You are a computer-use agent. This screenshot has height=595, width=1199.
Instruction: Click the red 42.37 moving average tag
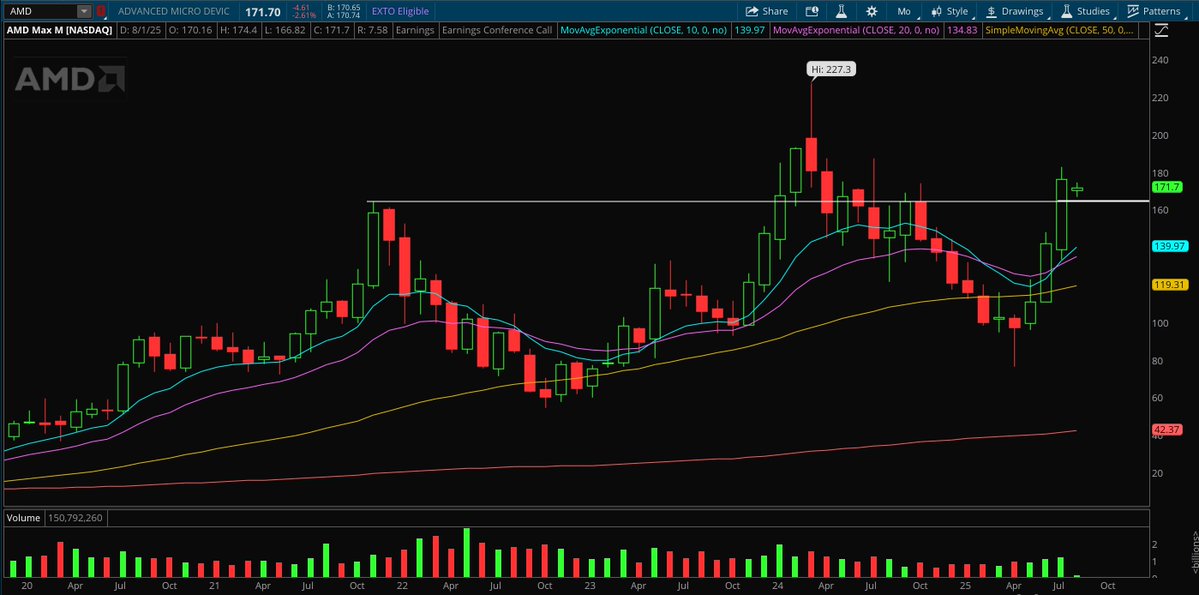[1165, 429]
